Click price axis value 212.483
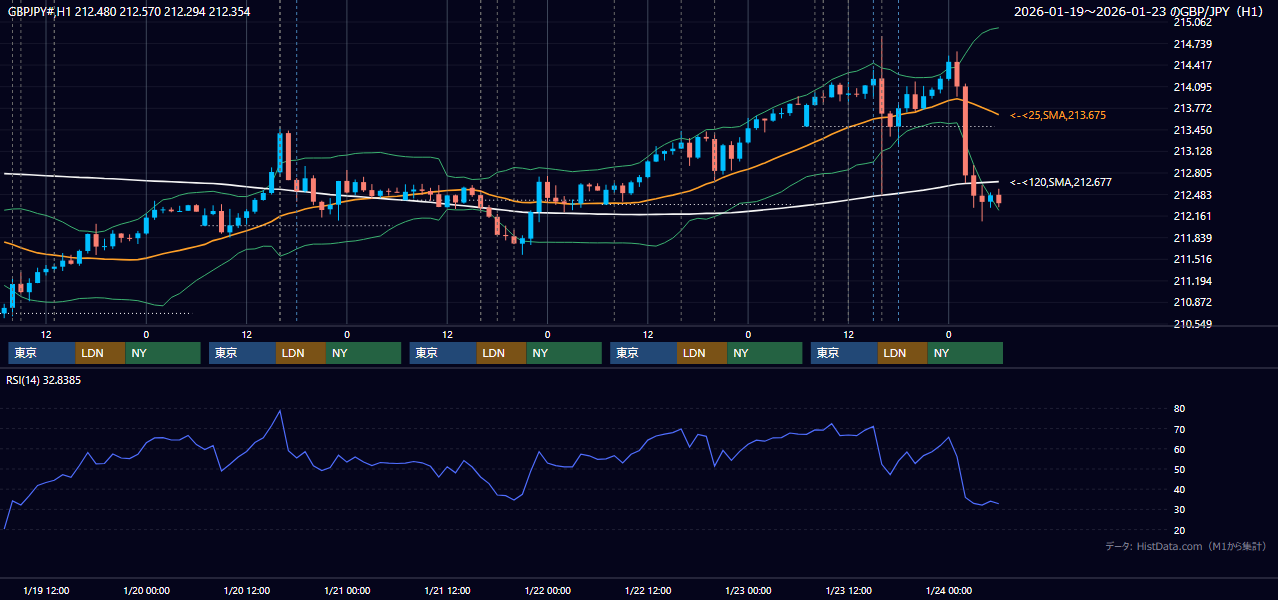1278x600 pixels. coord(1192,195)
